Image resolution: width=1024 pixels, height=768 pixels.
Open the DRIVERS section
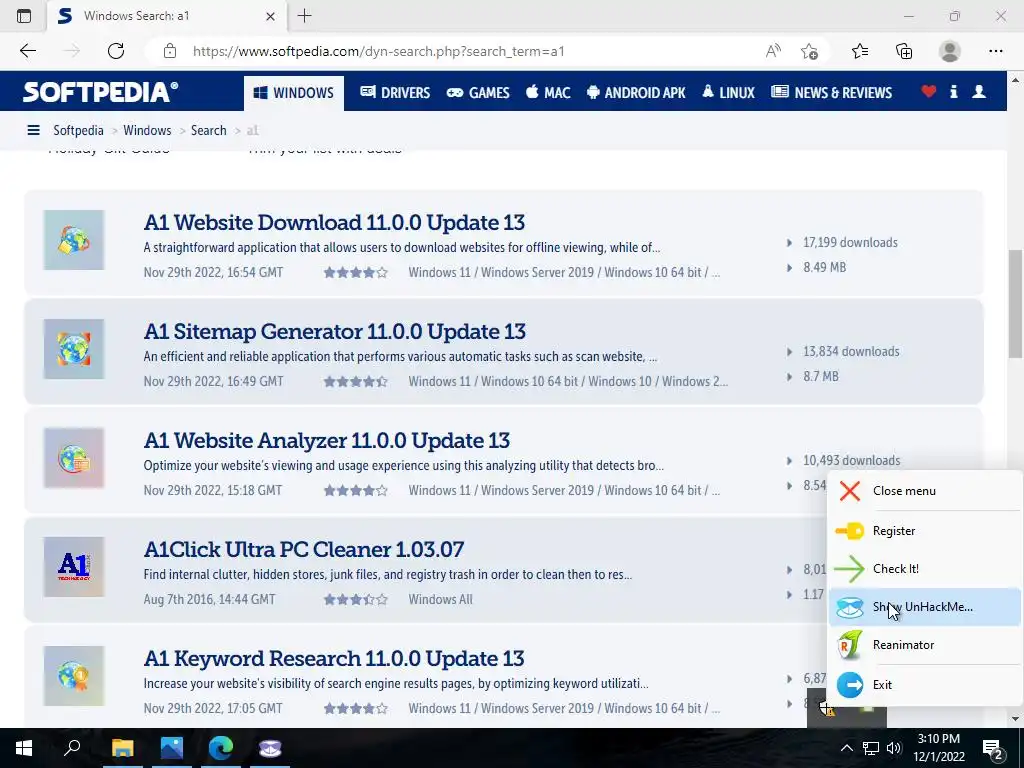click(x=395, y=93)
